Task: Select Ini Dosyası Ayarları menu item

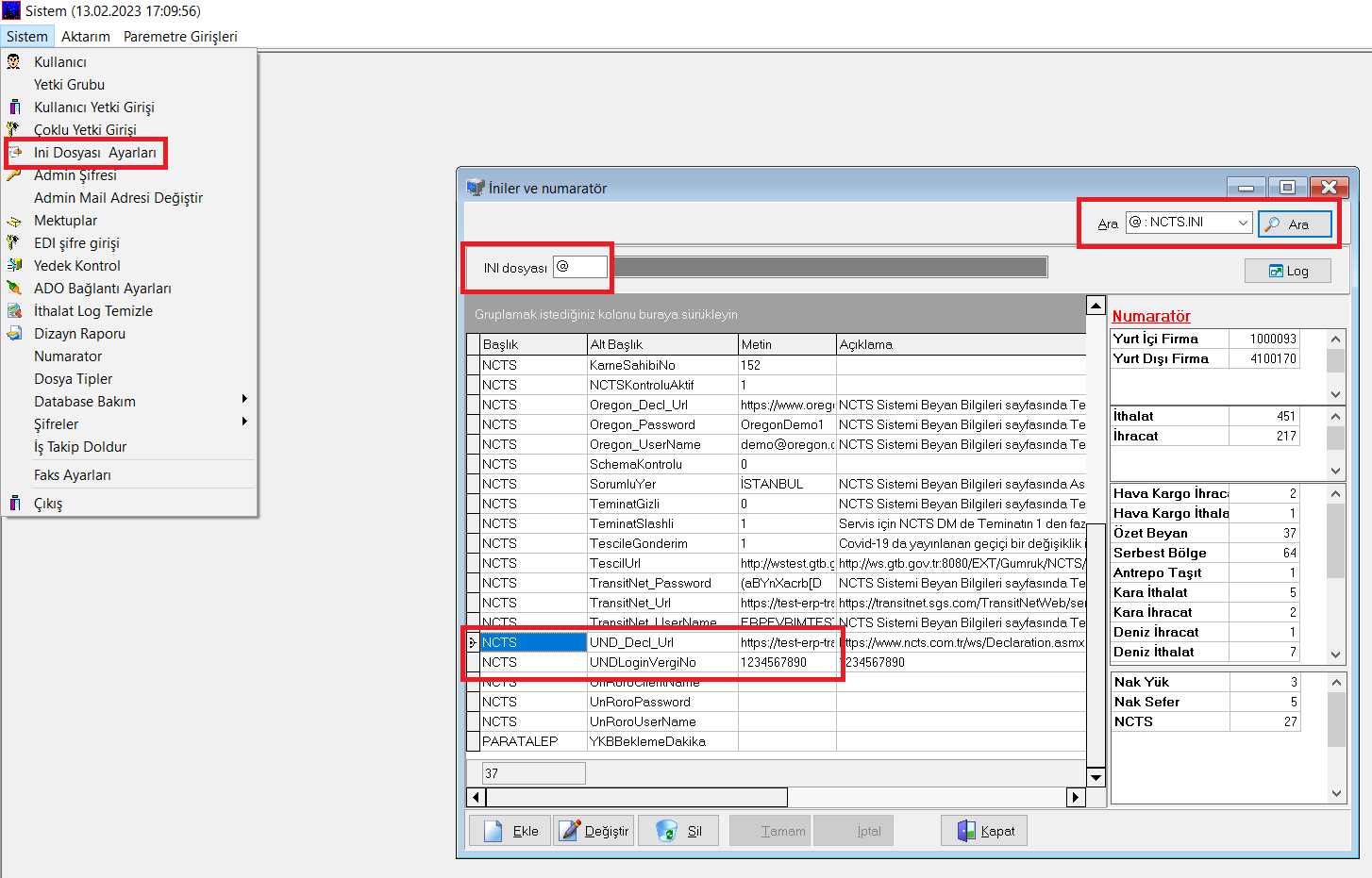Action: tap(94, 153)
